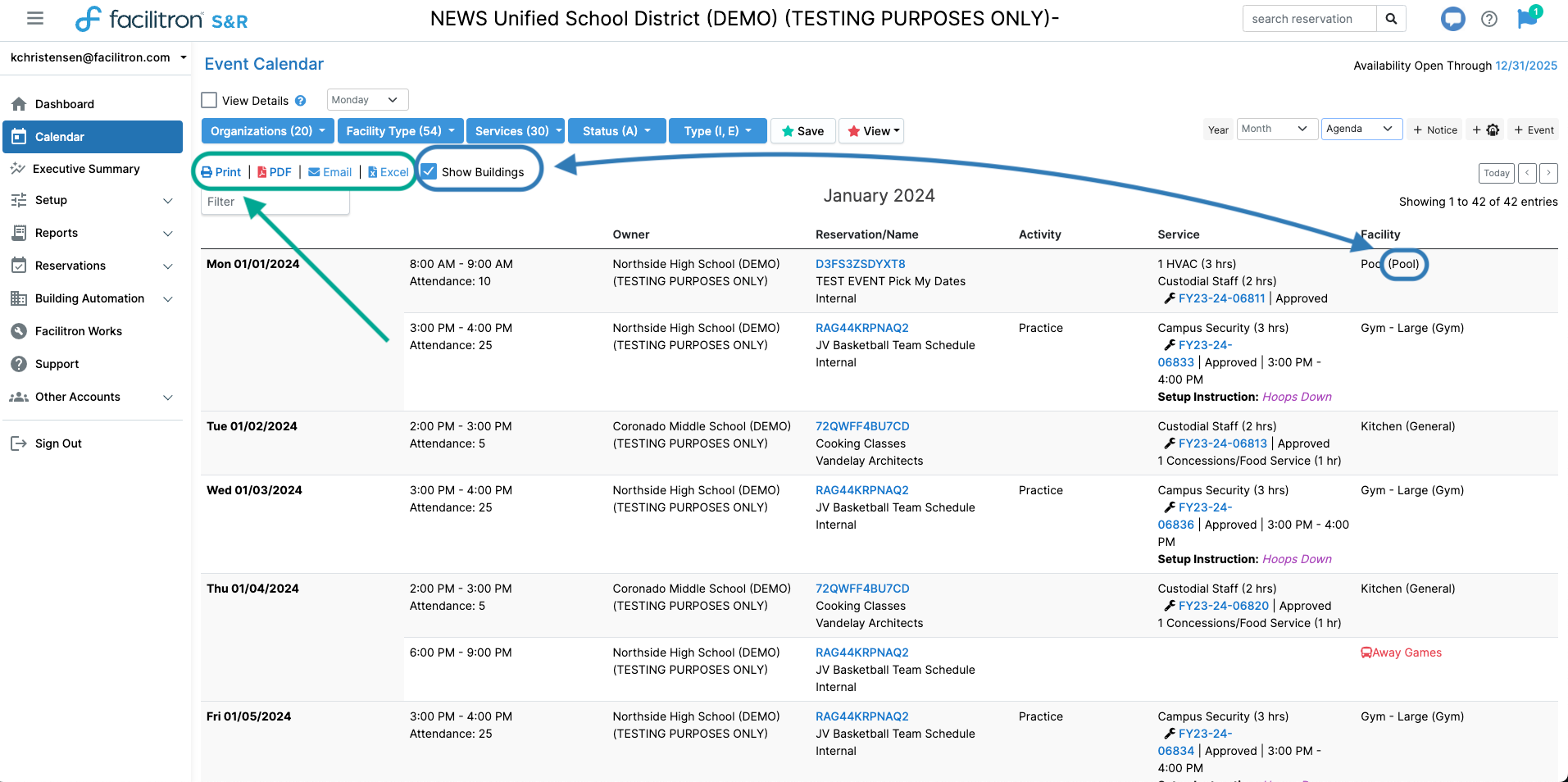
Task: Click the Filter text field
Action: tap(275, 202)
